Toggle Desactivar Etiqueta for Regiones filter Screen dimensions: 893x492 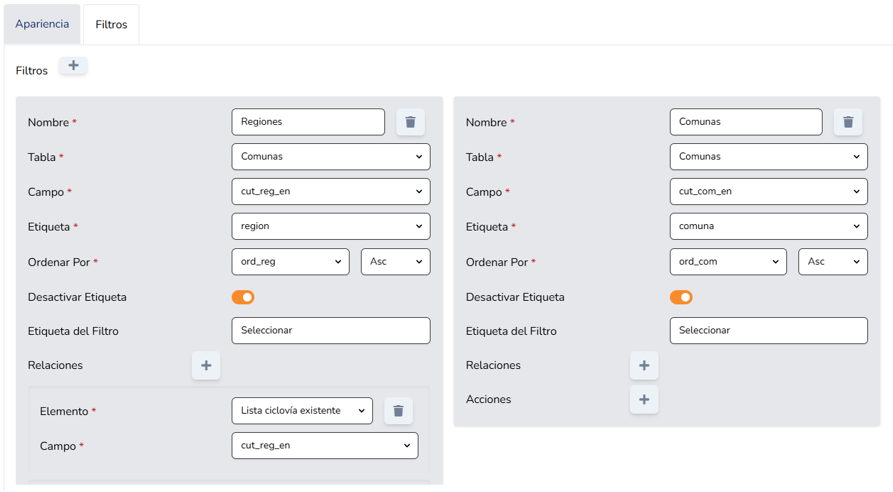[x=243, y=297]
